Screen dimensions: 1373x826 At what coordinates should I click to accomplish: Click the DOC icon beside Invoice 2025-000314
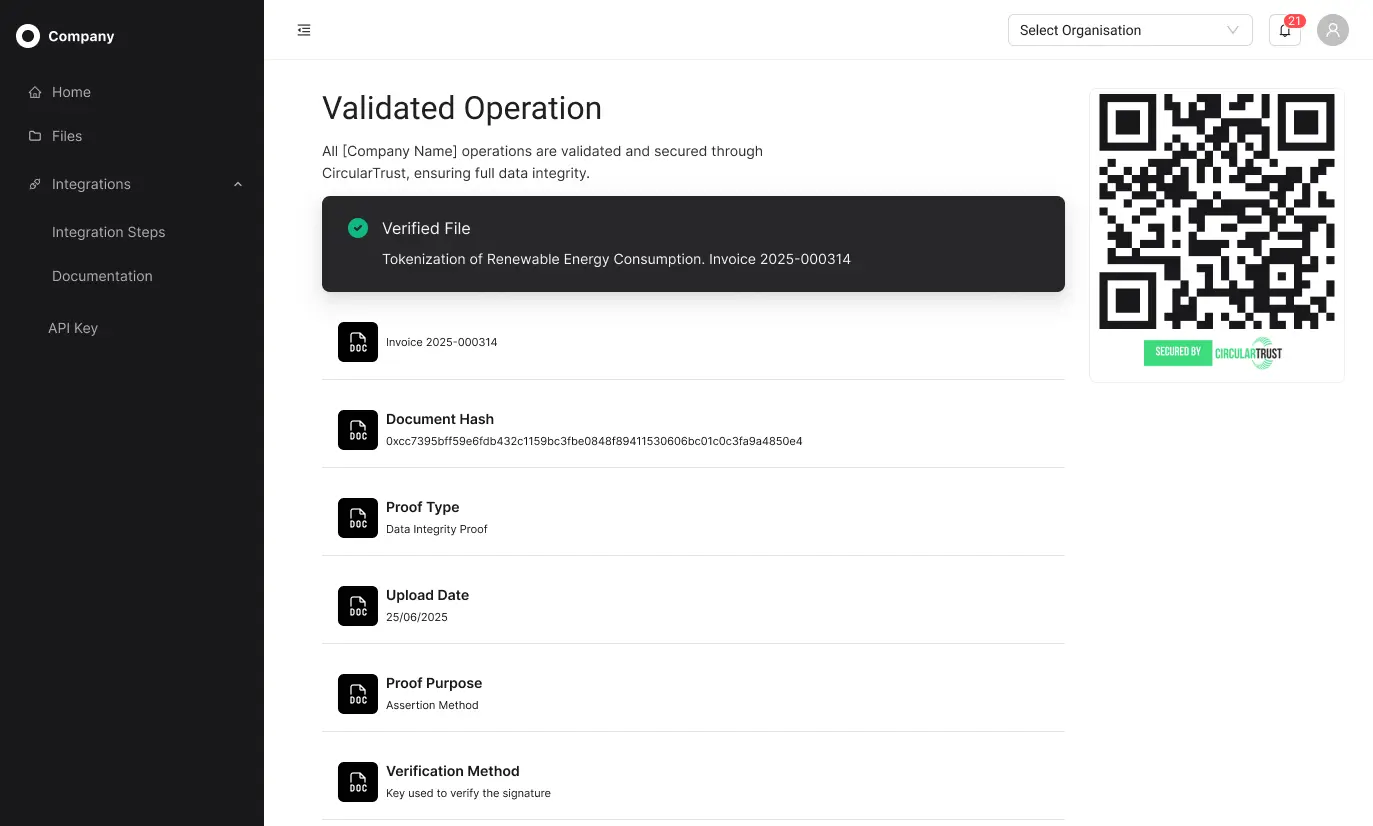tap(358, 342)
